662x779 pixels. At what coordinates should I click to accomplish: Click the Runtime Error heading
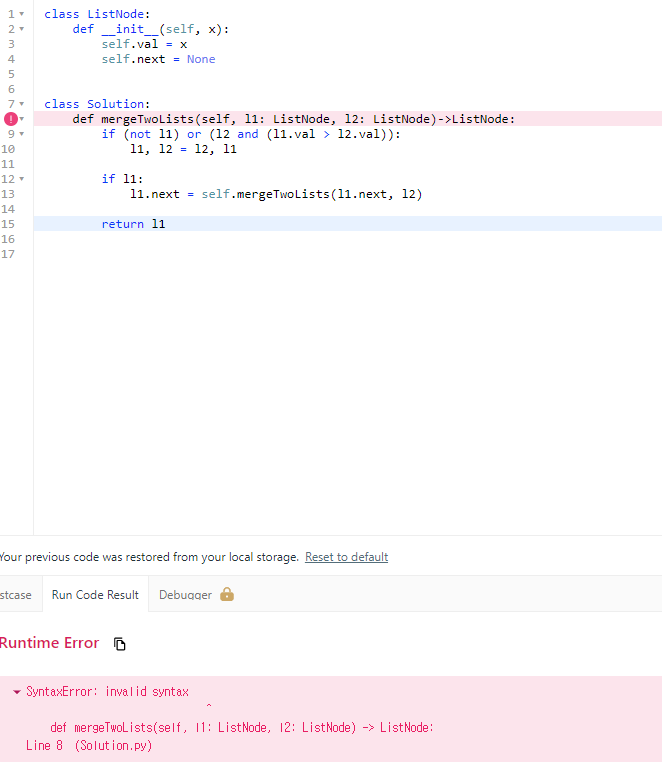point(49,643)
